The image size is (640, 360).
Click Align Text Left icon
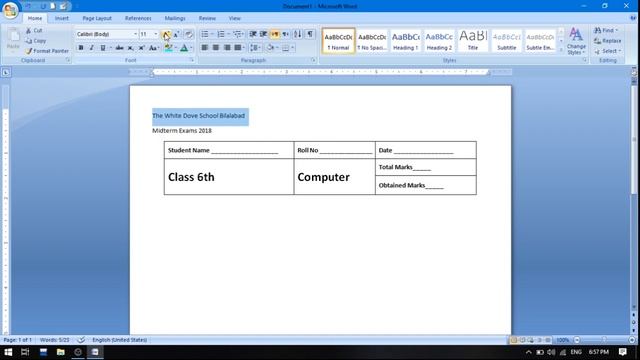(204, 48)
